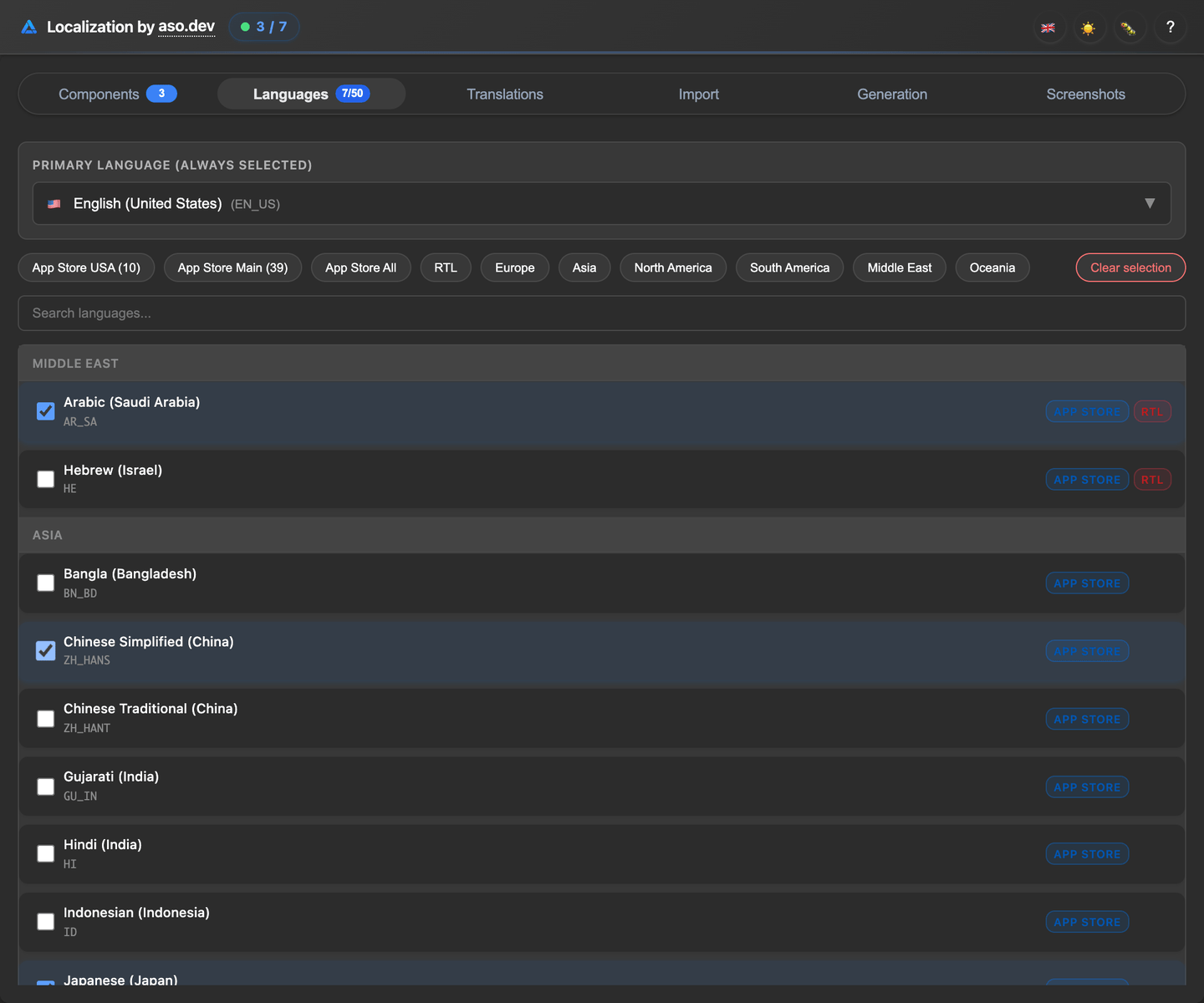Select the Middle East filter chip
The image size is (1204, 1003).
(900, 267)
